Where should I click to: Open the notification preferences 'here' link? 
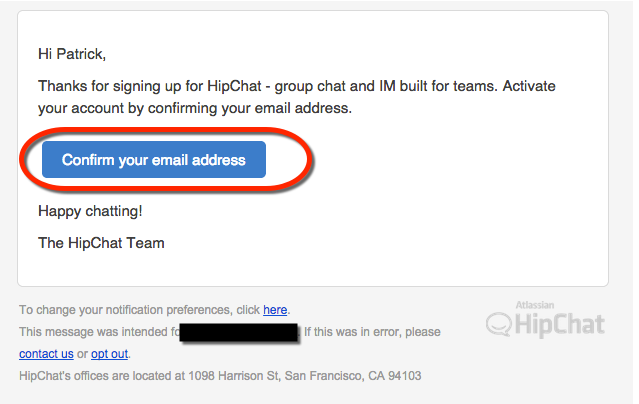[x=275, y=310]
